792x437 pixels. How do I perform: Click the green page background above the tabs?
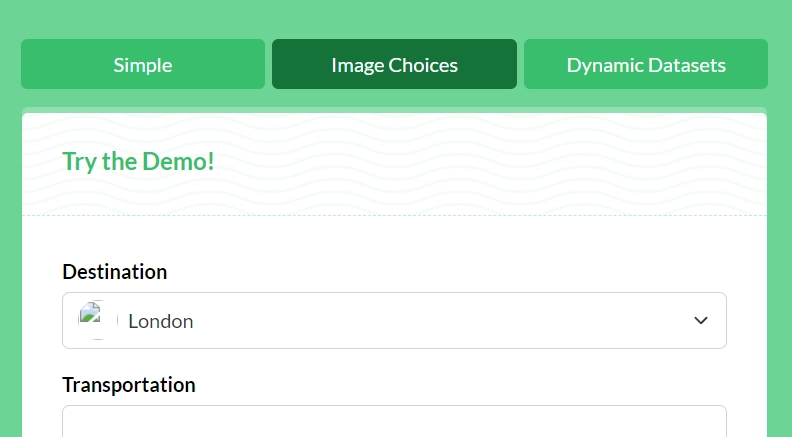(394, 18)
